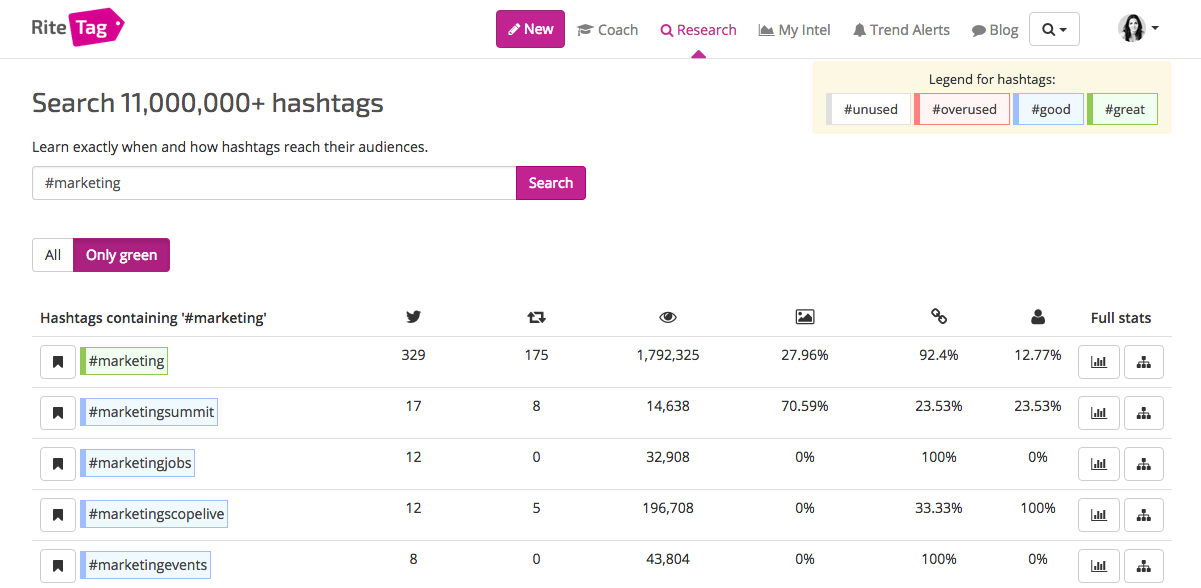Click the comparison network icon for #marketingsummit
This screenshot has height=588, width=1201.
(x=1143, y=413)
